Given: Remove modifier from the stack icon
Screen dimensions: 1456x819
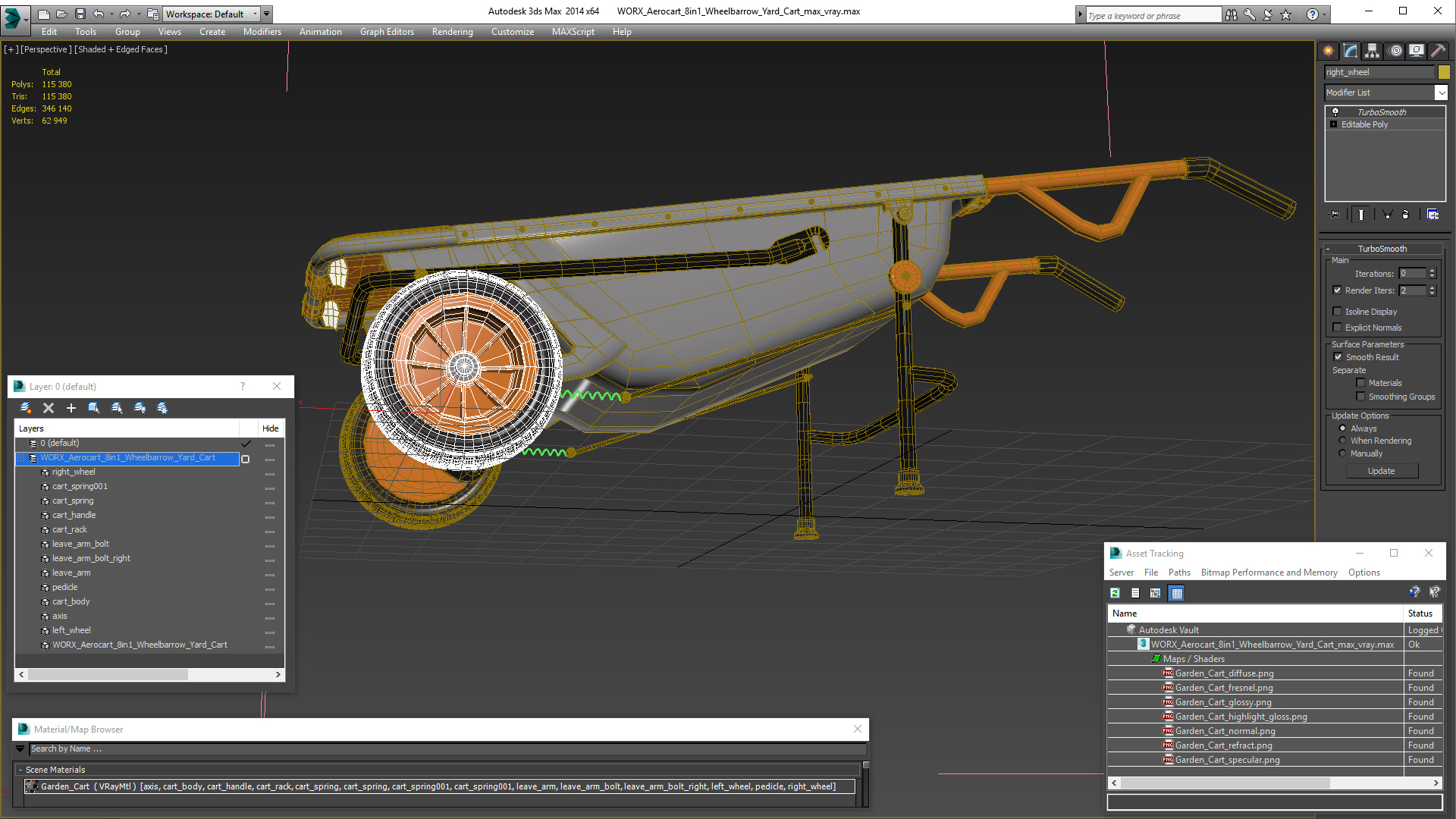Looking at the screenshot, I should [x=1406, y=215].
